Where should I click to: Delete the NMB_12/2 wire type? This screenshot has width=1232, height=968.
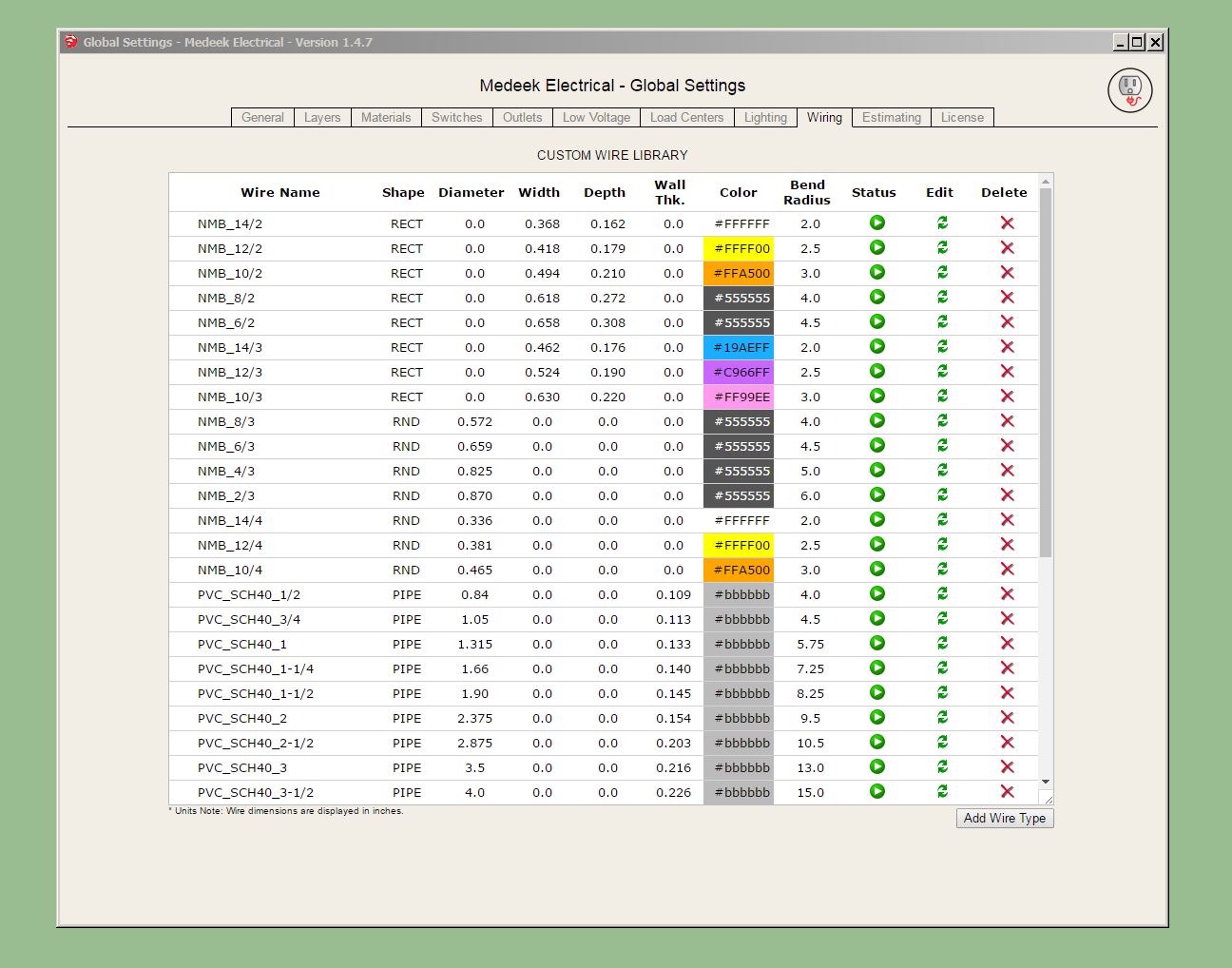click(x=1008, y=247)
